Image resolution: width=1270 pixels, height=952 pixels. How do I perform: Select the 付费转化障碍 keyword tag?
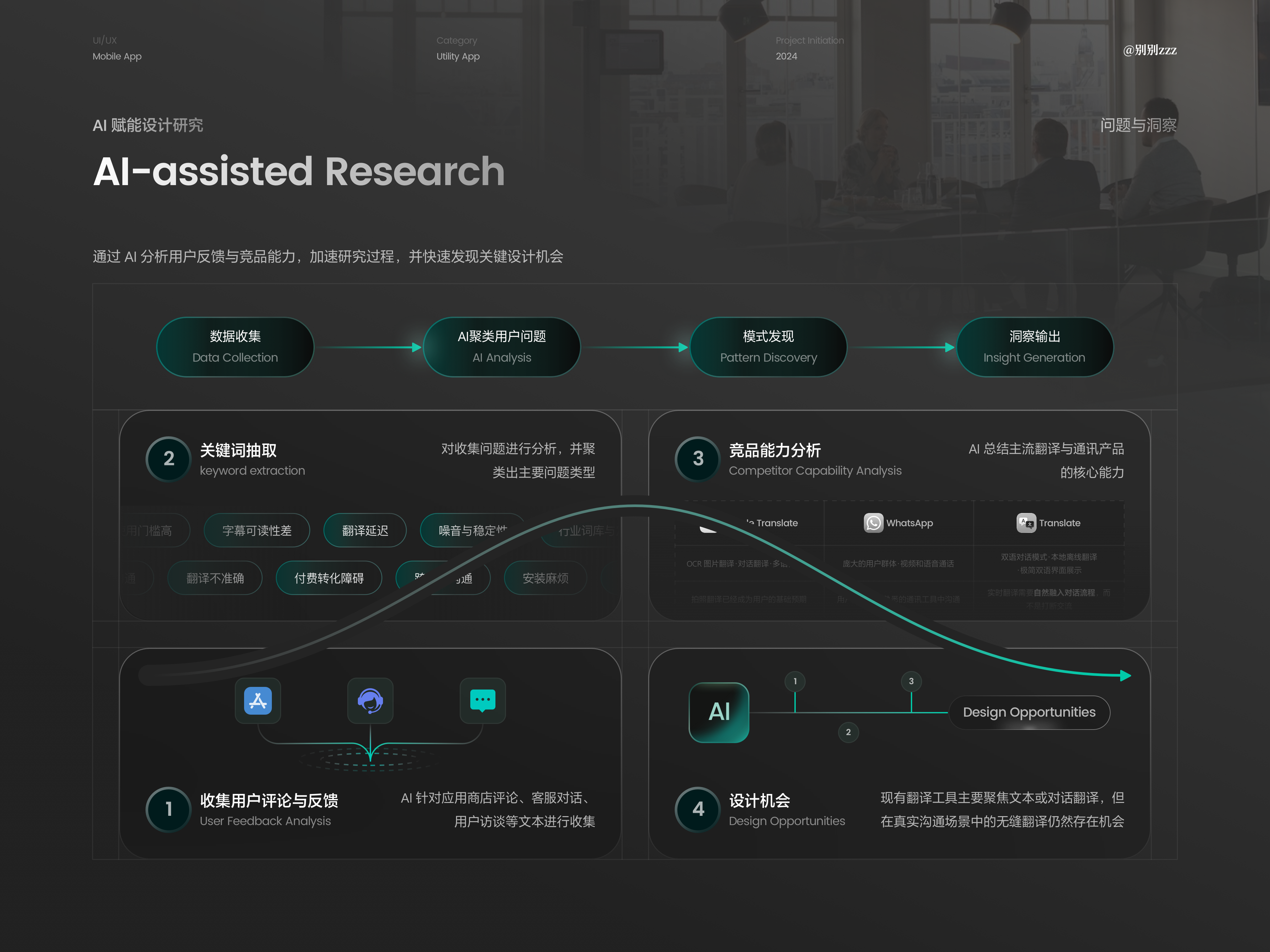329,578
